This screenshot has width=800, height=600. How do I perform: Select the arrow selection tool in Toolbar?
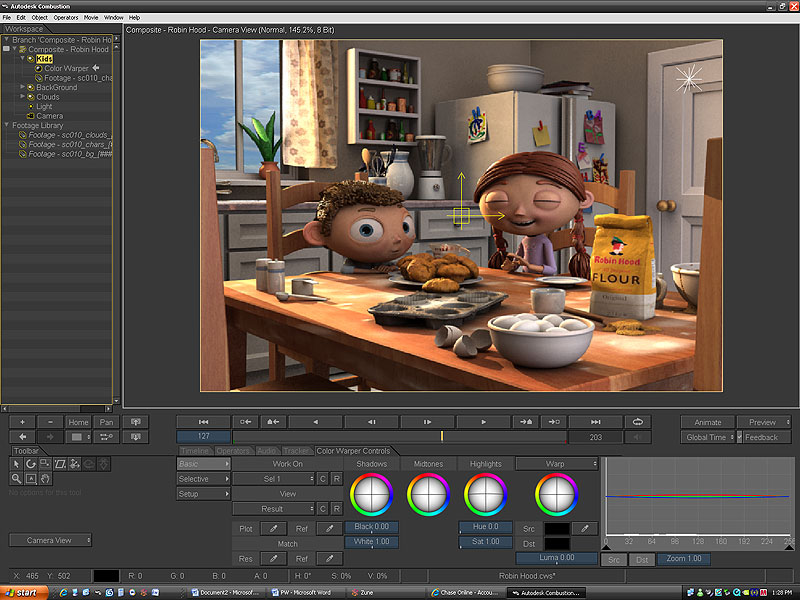[16, 464]
